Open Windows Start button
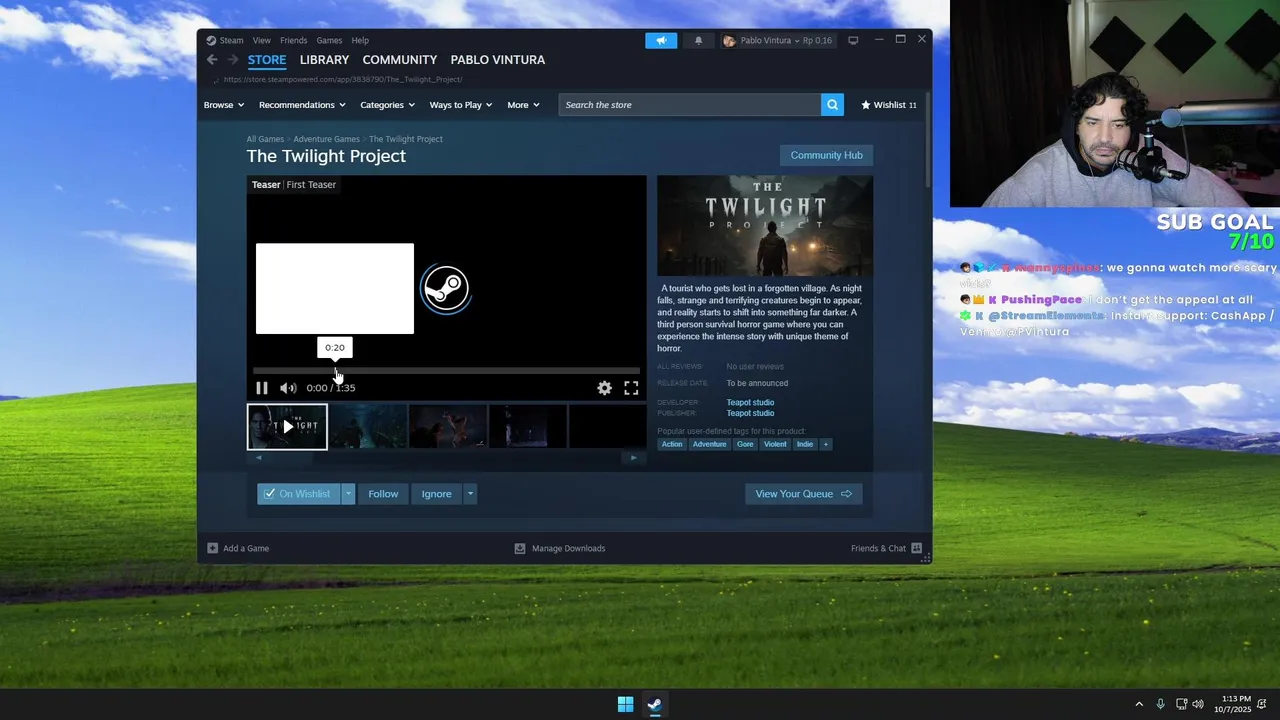This screenshot has width=1280, height=720. (x=625, y=704)
